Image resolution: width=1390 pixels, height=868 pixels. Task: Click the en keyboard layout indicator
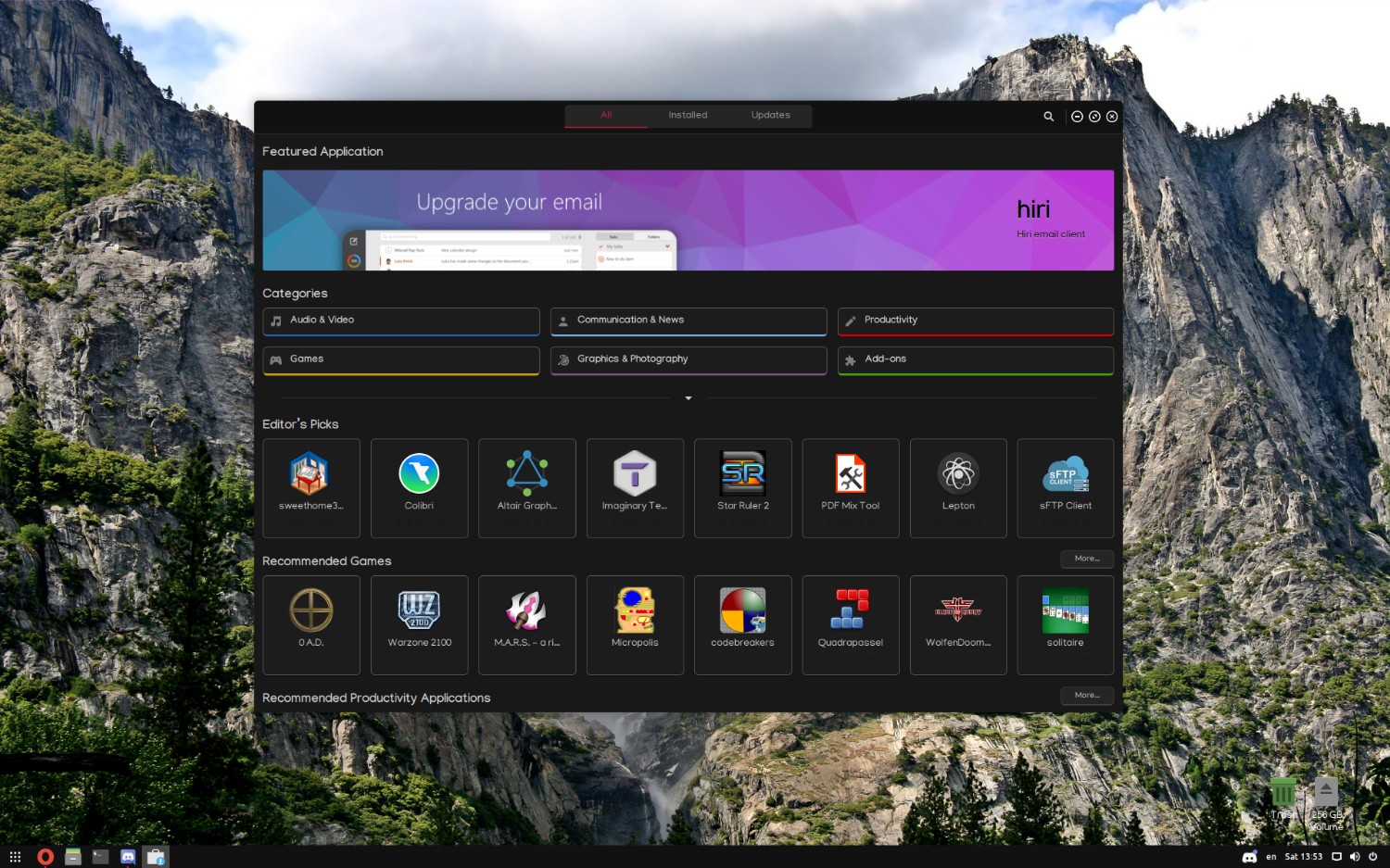pyautogui.click(x=1271, y=857)
